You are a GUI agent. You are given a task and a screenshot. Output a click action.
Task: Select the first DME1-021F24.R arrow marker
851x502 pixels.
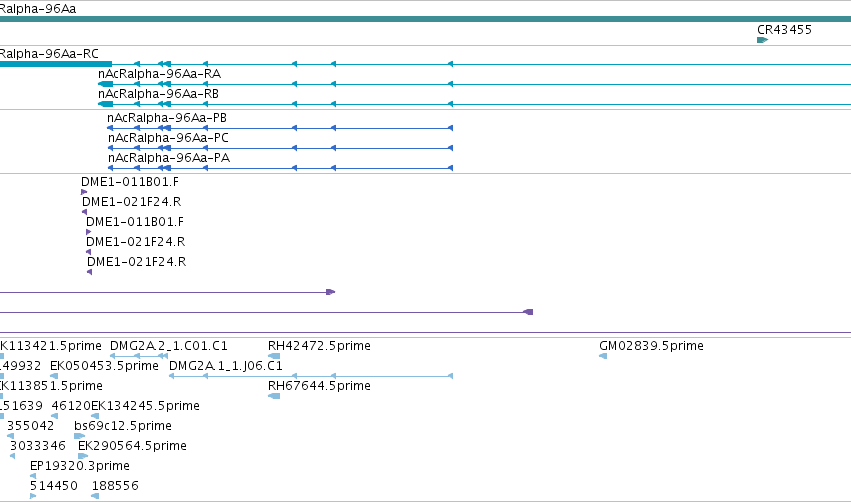coord(84,212)
